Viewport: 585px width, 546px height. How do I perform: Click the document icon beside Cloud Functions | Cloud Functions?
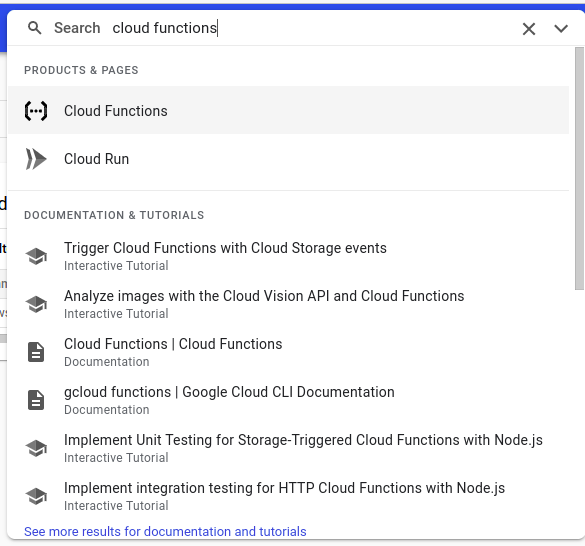pos(36,352)
